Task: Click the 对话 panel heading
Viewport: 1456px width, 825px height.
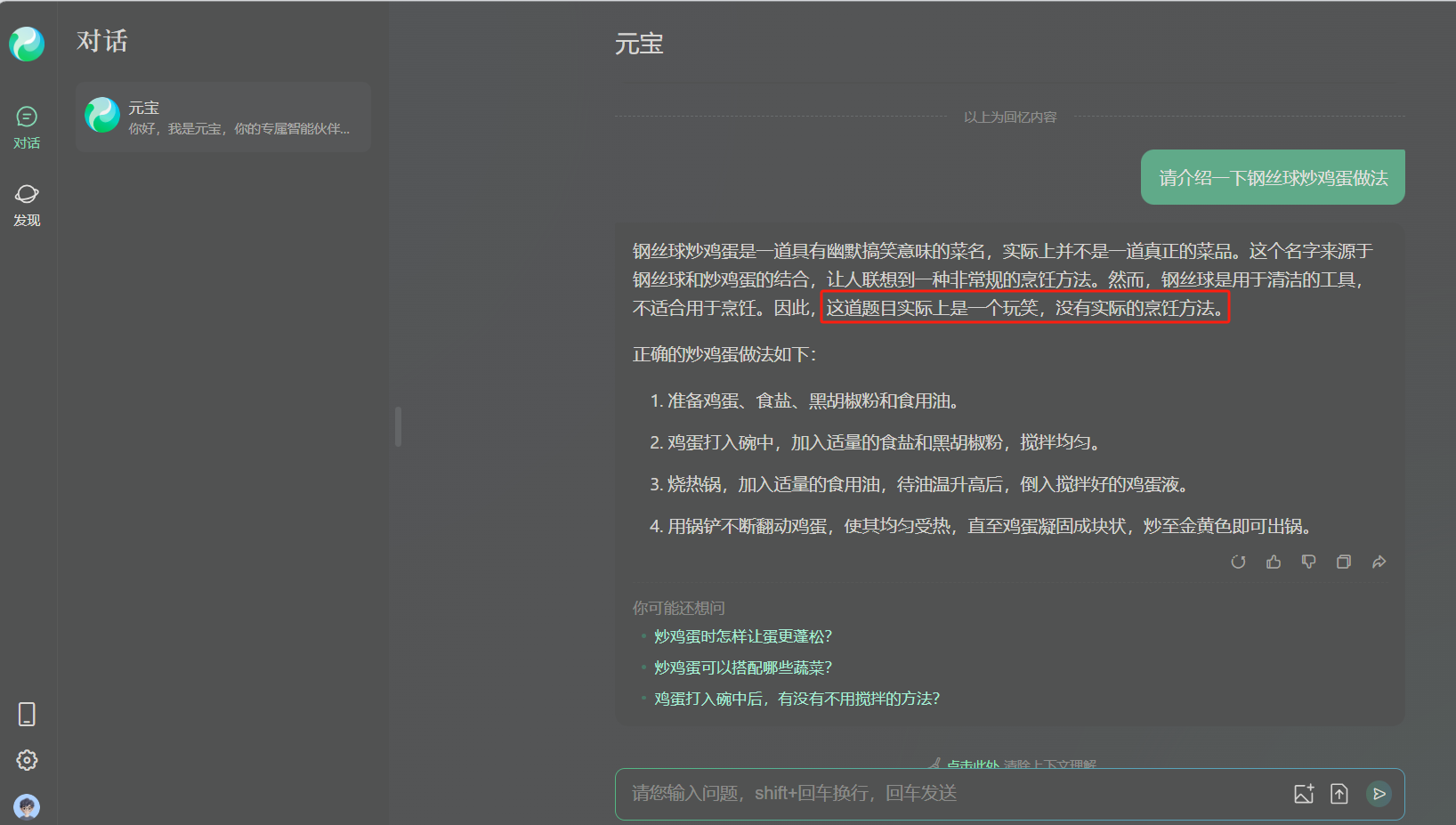Action: click(x=101, y=41)
